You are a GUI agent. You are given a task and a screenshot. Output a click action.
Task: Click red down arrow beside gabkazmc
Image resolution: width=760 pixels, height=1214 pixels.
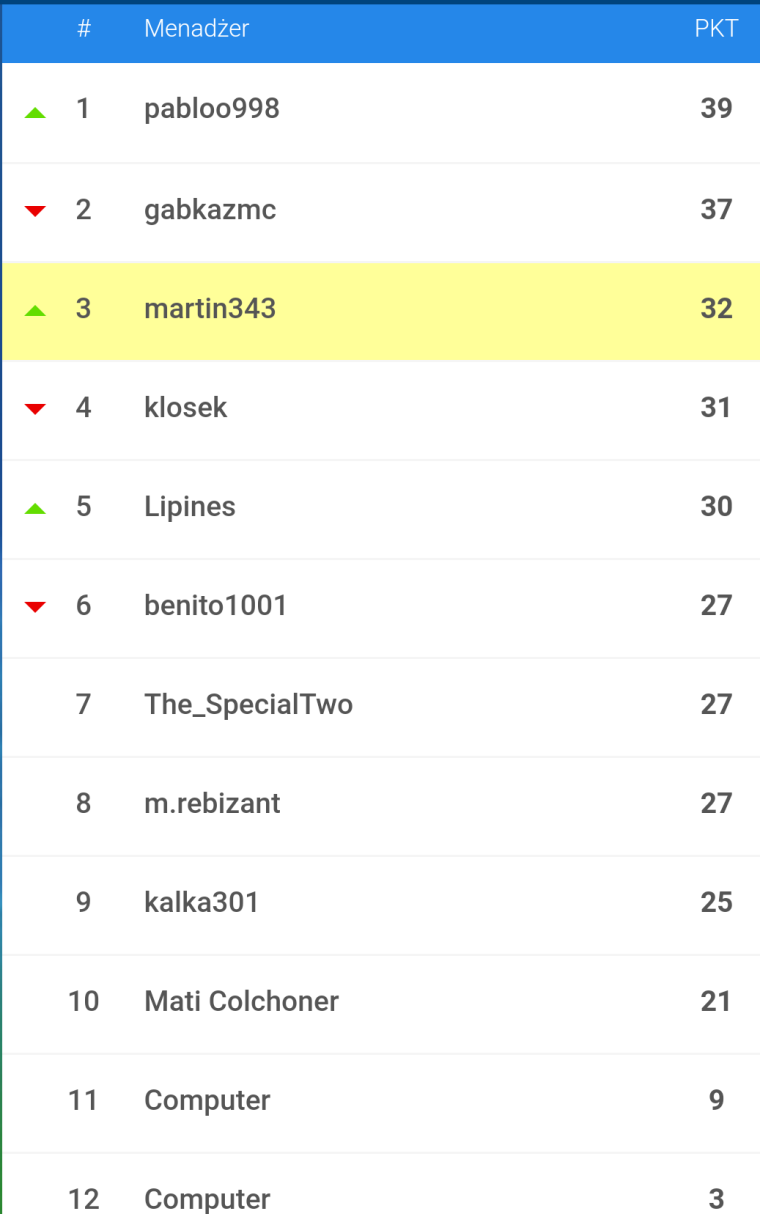[x=35, y=211]
